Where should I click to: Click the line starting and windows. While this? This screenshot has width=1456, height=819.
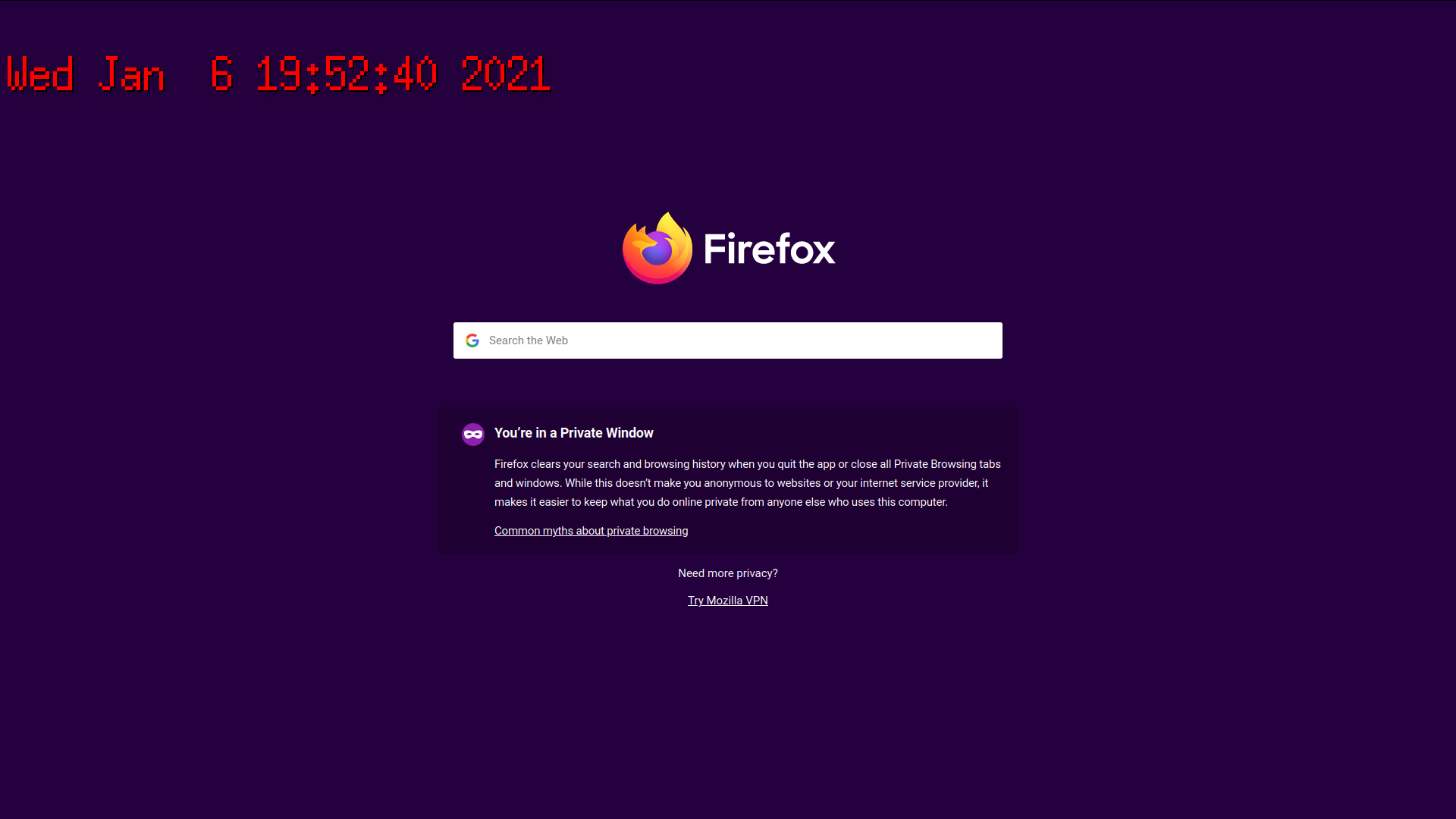coord(741,483)
